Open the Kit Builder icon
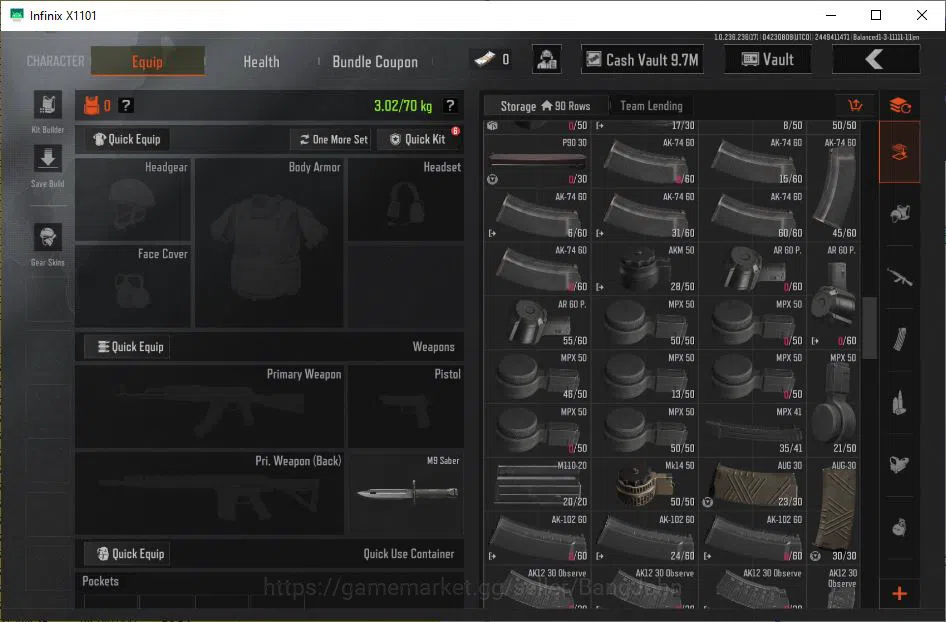 [48, 106]
